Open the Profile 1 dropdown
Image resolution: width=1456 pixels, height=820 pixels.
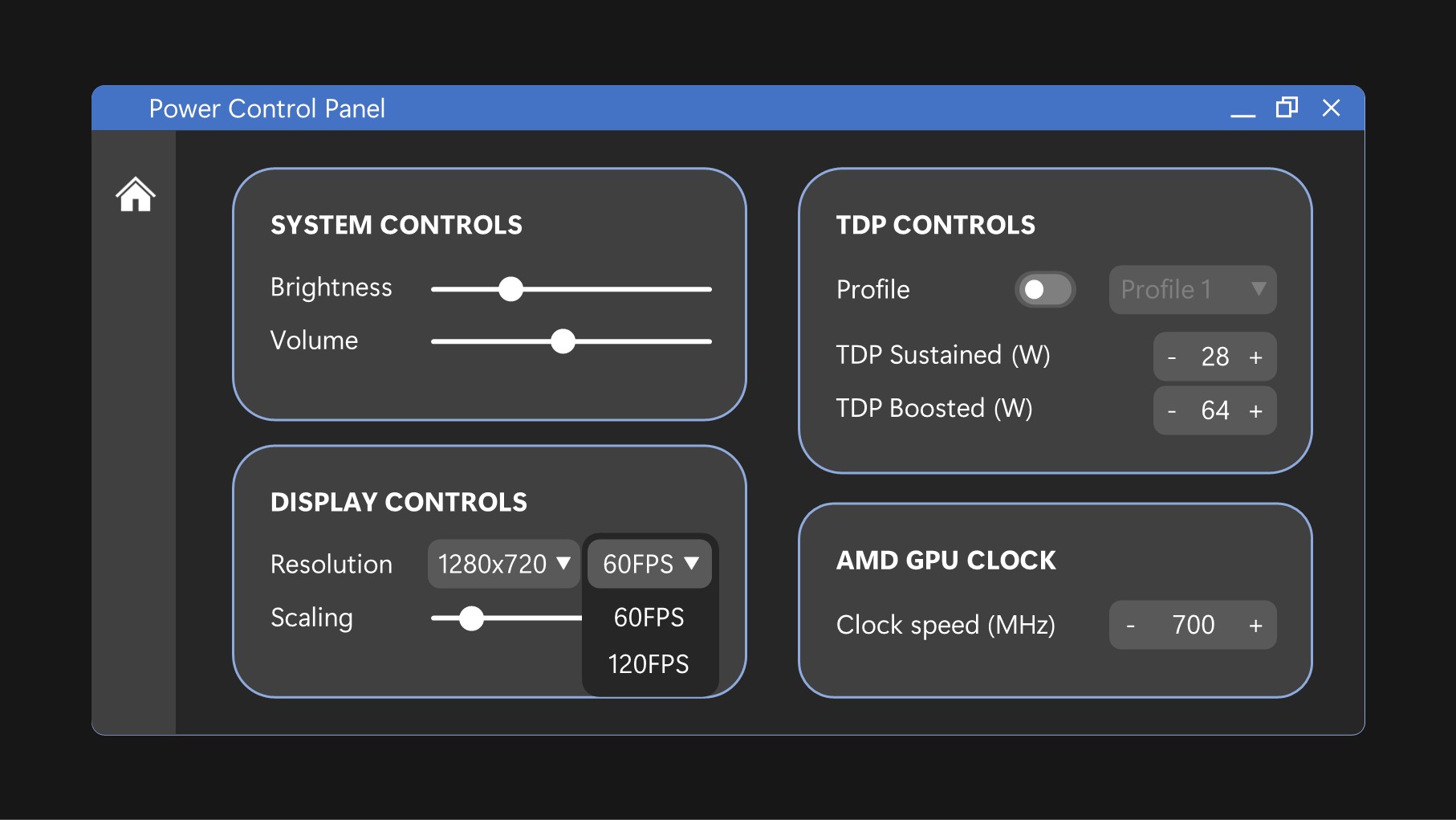pyautogui.click(x=1192, y=289)
